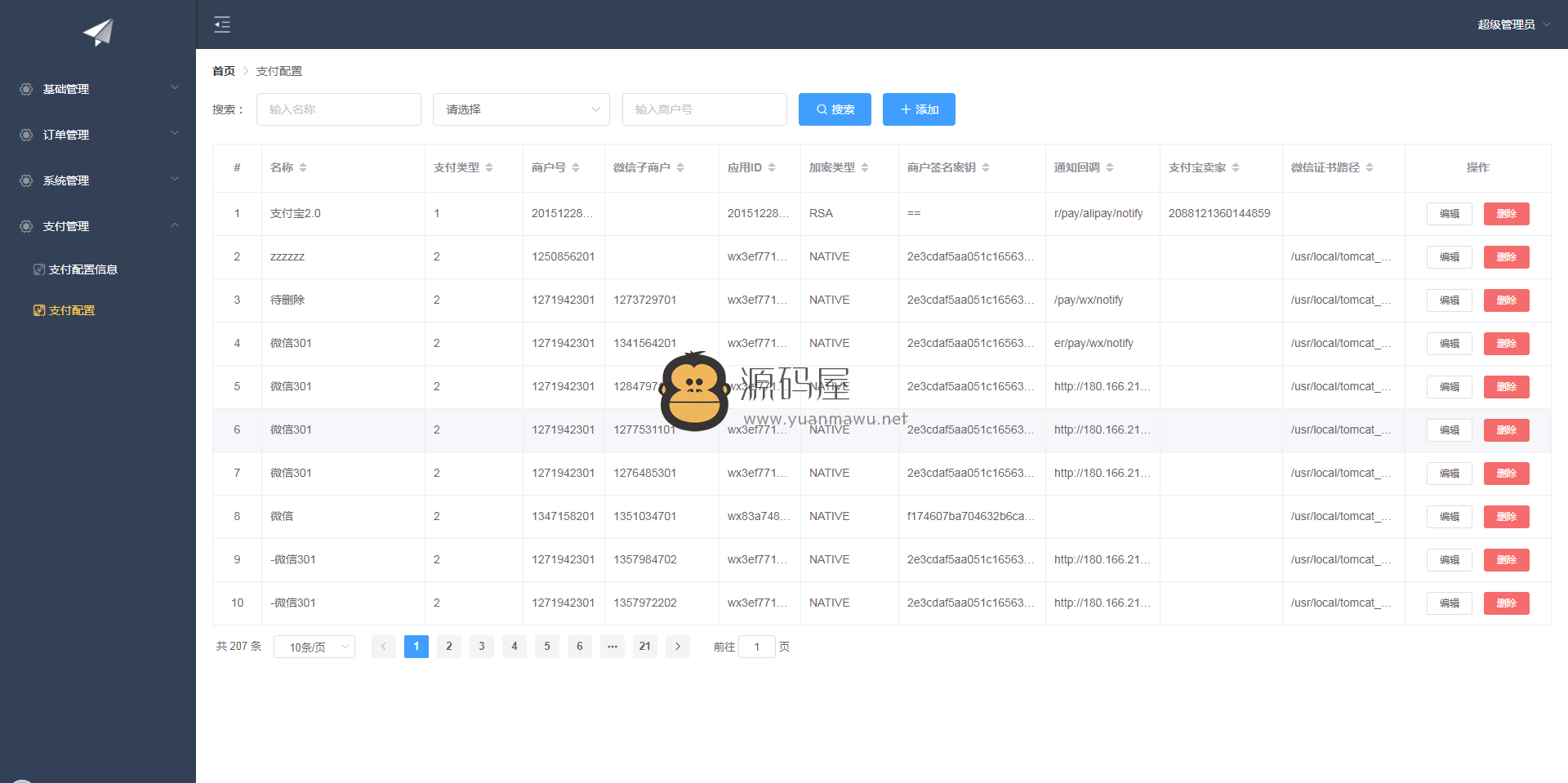Image resolution: width=1568 pixels, height=783 pixels.
Task: Select merchant number 1250856201
Action: [x=563, y=256]
